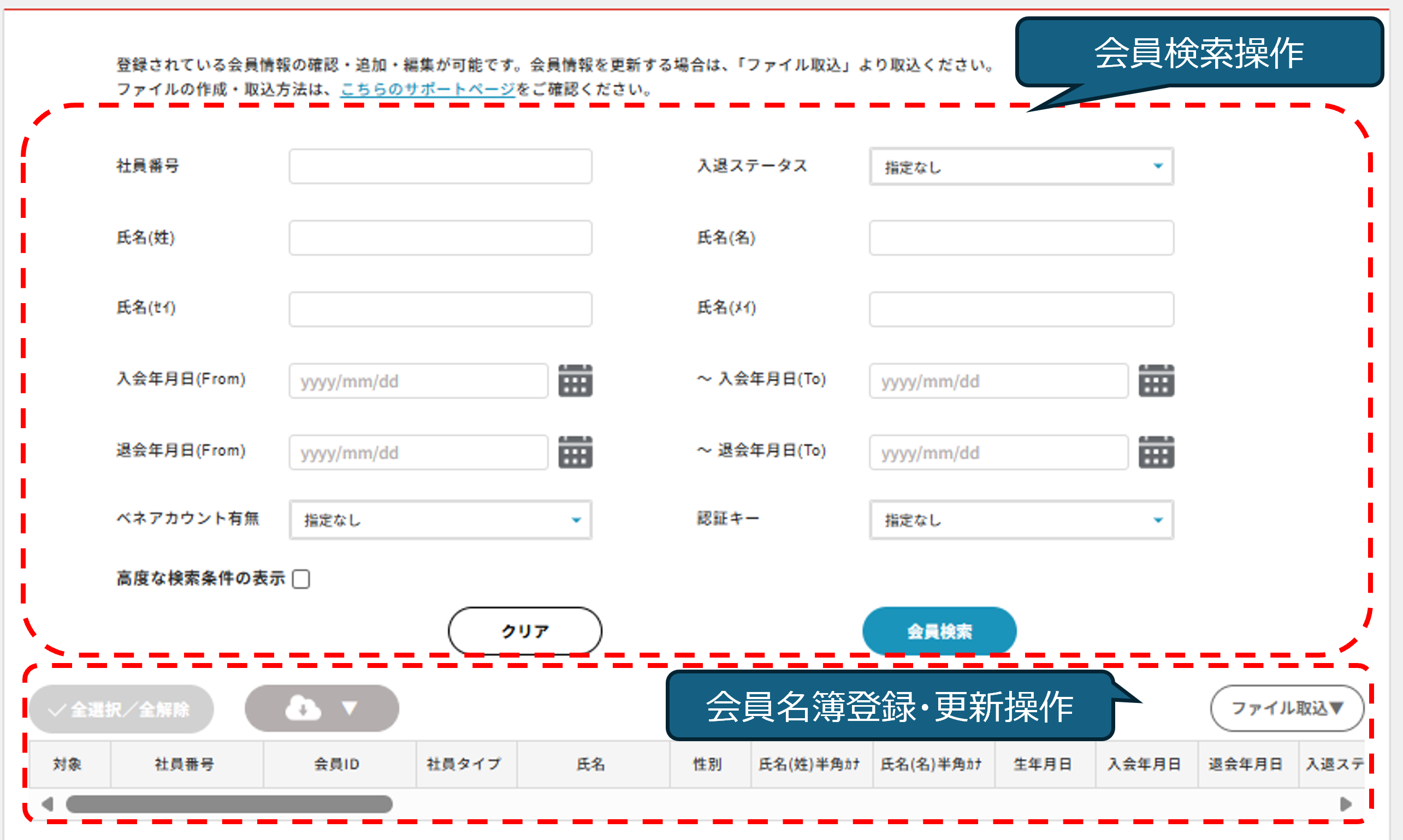Click left arrow of horizontal scrollbar

tap(48, 804)
